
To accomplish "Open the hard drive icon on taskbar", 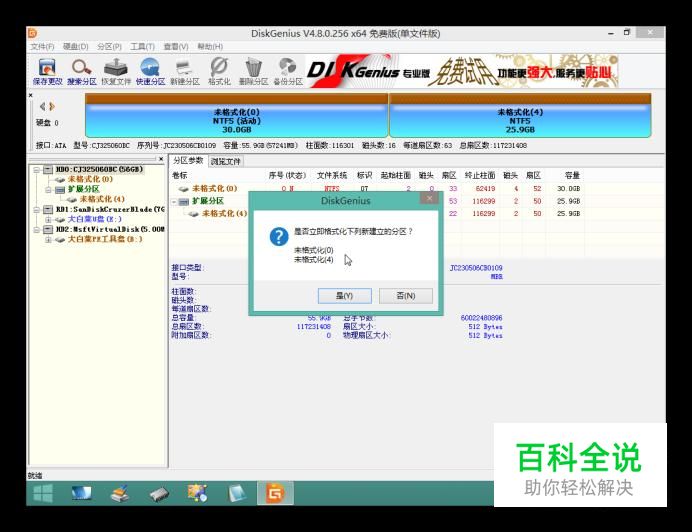I will click(159, 494).
